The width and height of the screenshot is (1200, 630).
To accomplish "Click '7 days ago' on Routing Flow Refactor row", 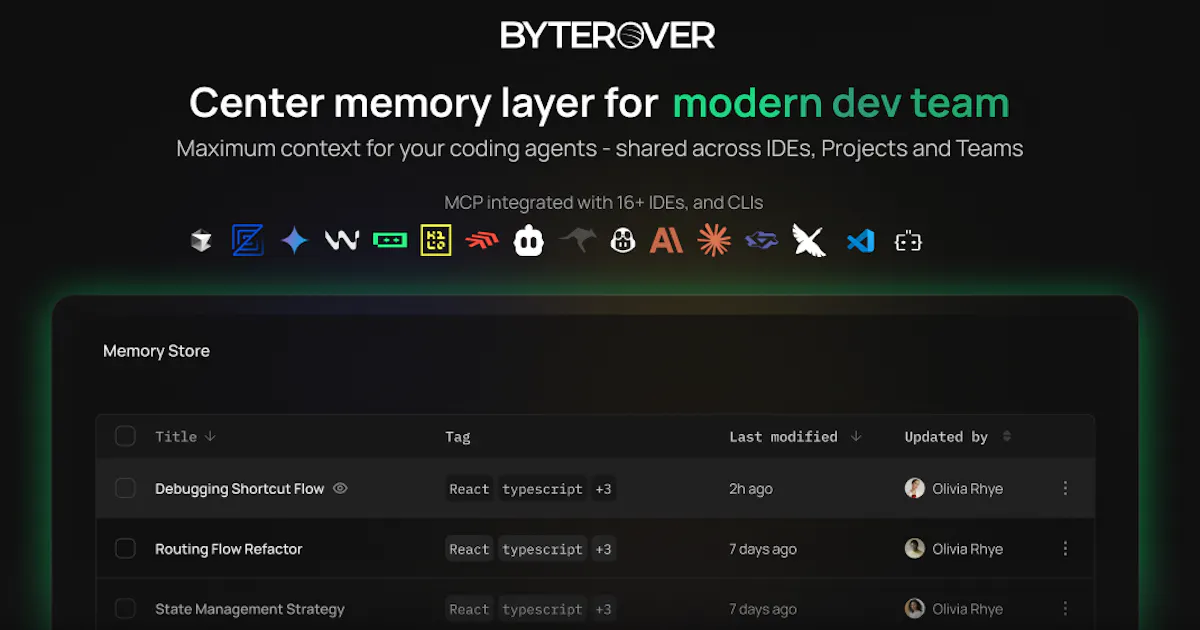I will click(763, 549).
